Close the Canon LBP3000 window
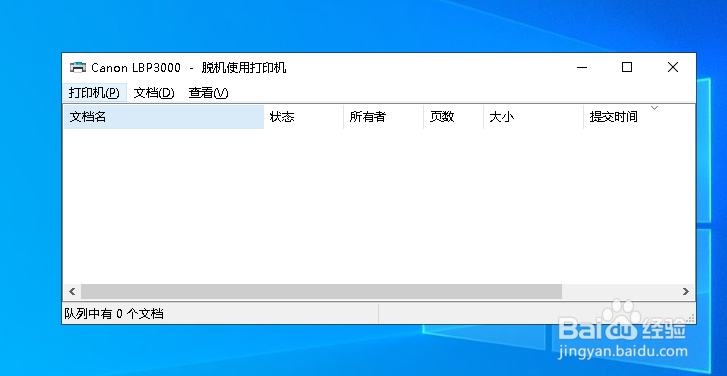Viewport: 727px width, 376px height. (x=673, y=68)
